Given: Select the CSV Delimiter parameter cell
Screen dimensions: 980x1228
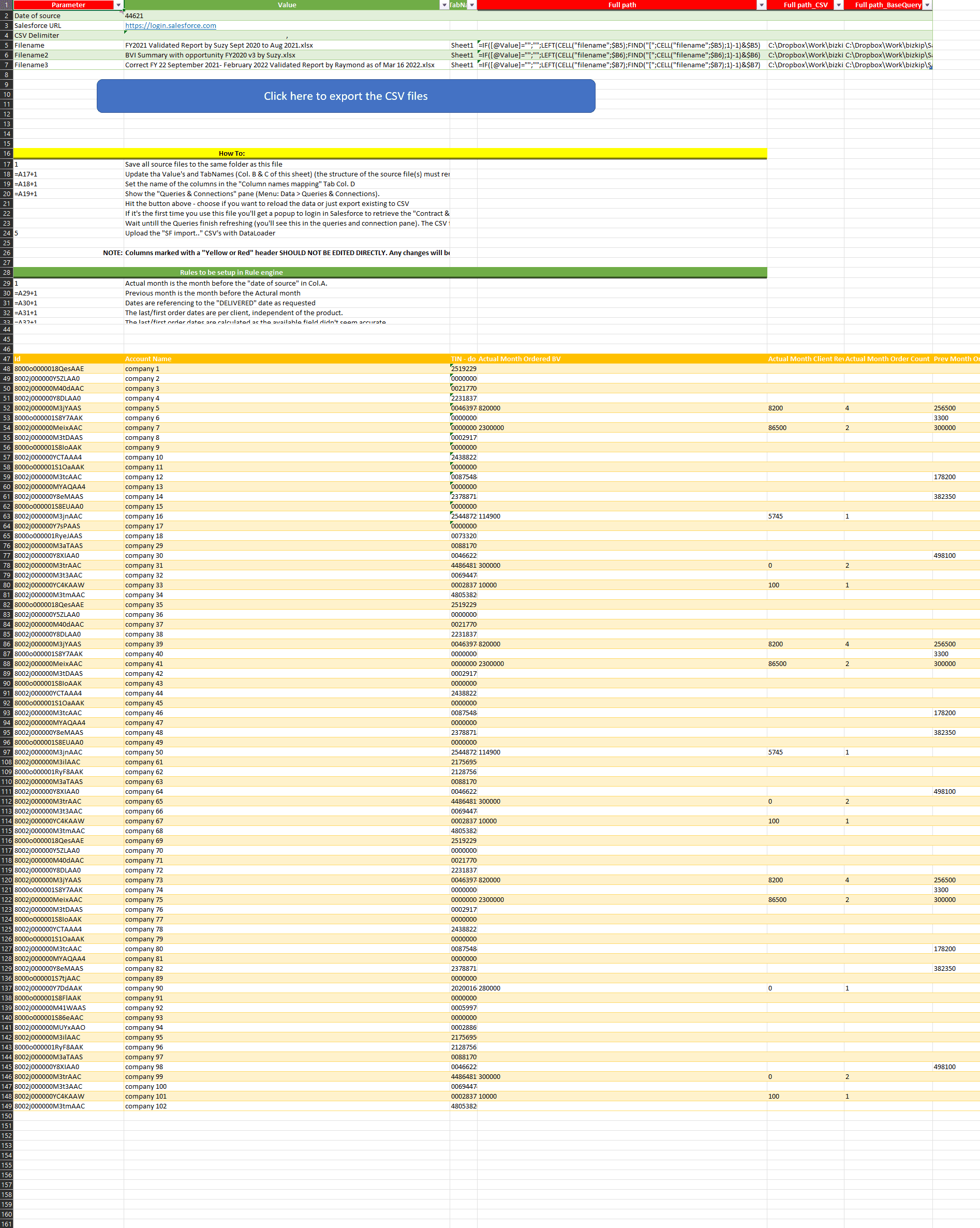Looking at the screenshot, I should point(68,35).
